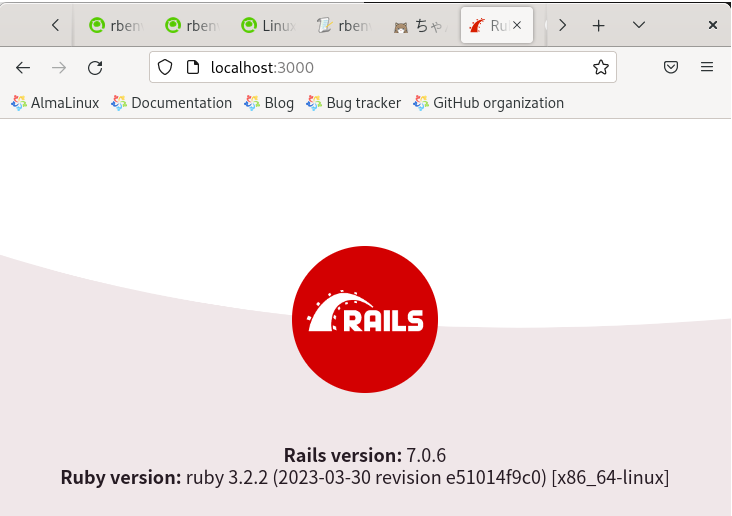Open the GitHub organization bookmark
The height and width of the screenshot is (516, 732).
click(x=488, y=103)
